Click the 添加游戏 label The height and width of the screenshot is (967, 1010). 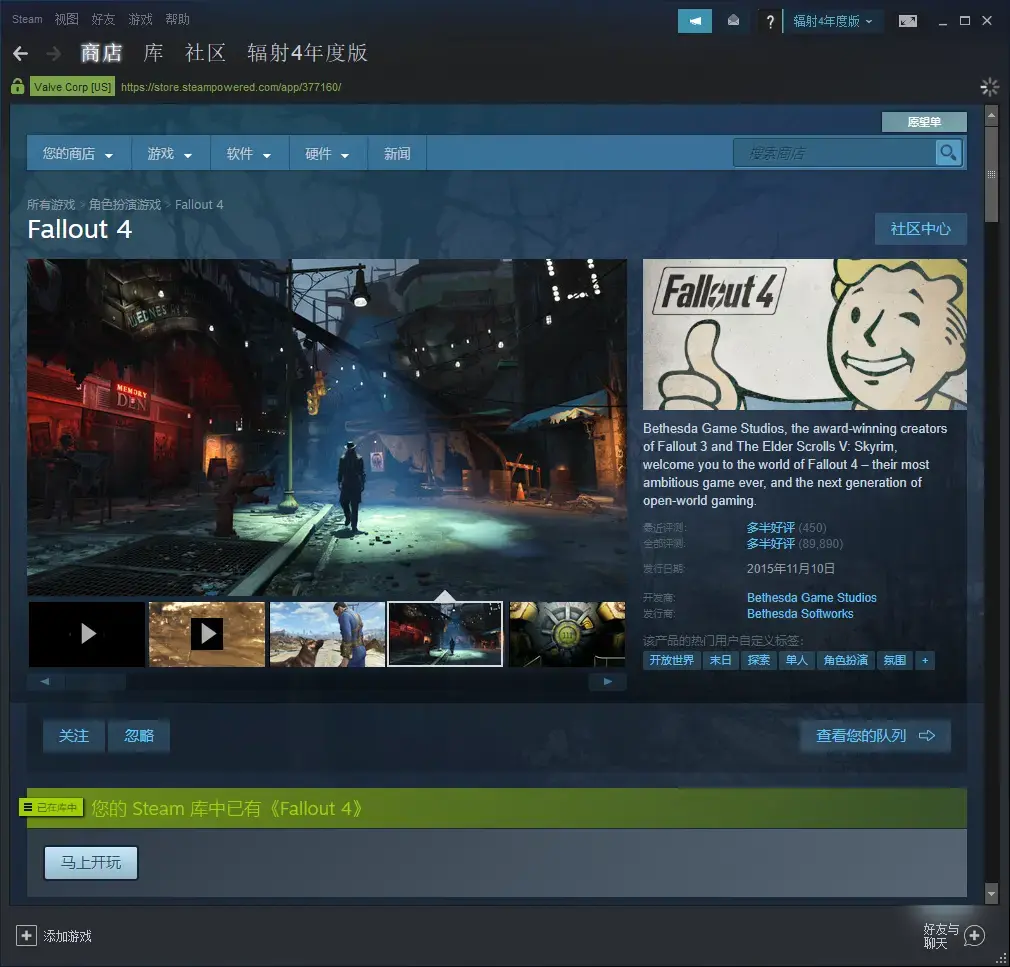(68, 936)
